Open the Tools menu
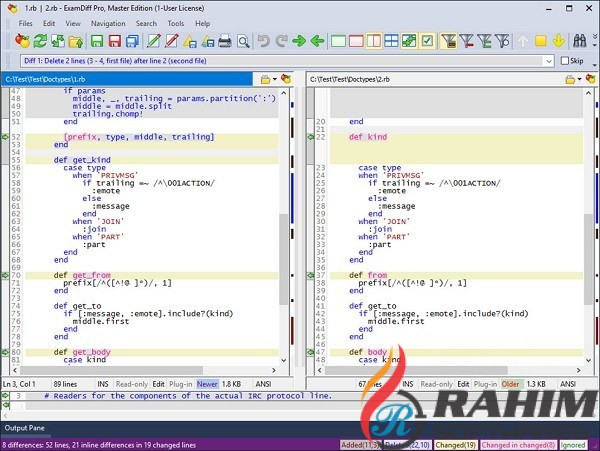 pyautogui.click(x=176, y=22)
